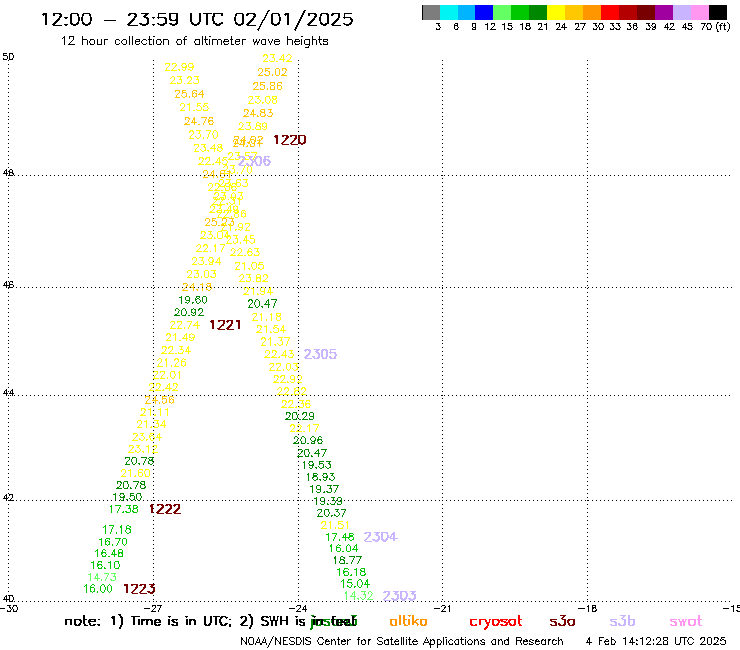This screenshot has height=650, width=740.
Task: Select the longitude axis label -27
Action: point(153,608)
